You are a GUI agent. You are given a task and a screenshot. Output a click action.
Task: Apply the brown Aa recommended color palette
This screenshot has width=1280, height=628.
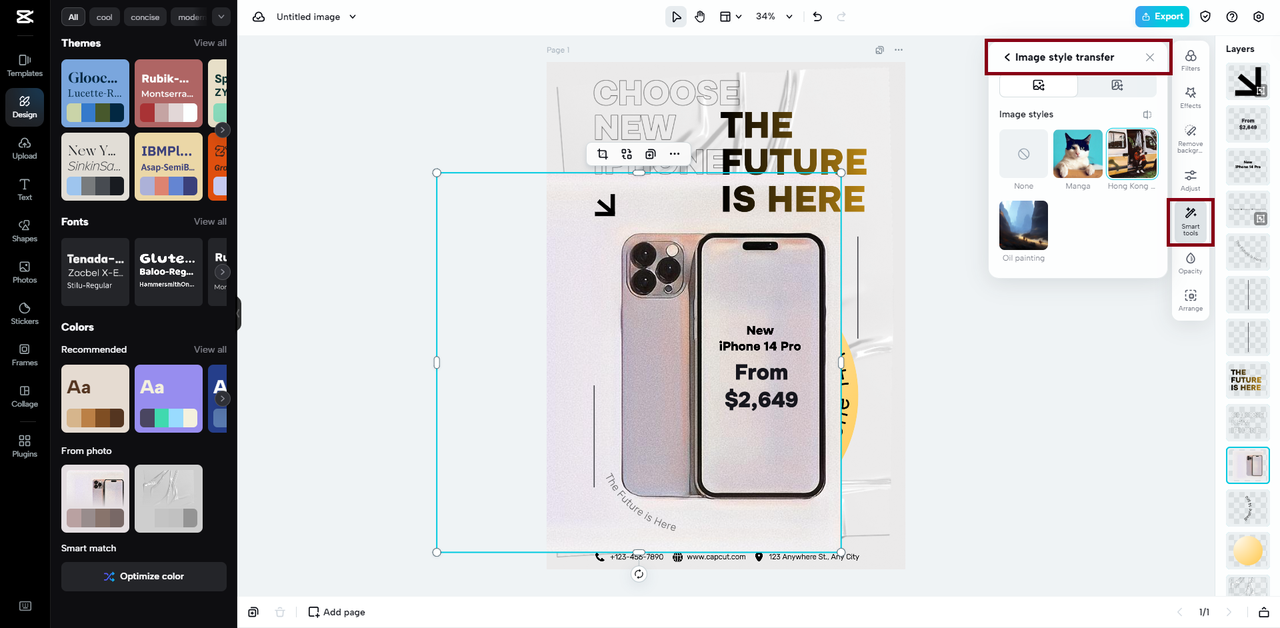point(95,398)
